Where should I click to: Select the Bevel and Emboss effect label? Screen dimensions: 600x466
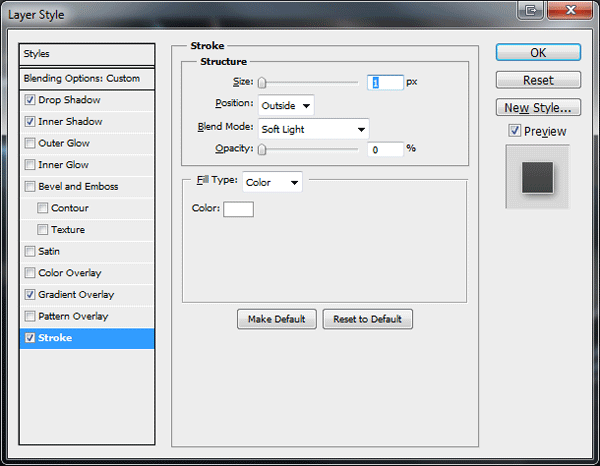tap(78, 186)
